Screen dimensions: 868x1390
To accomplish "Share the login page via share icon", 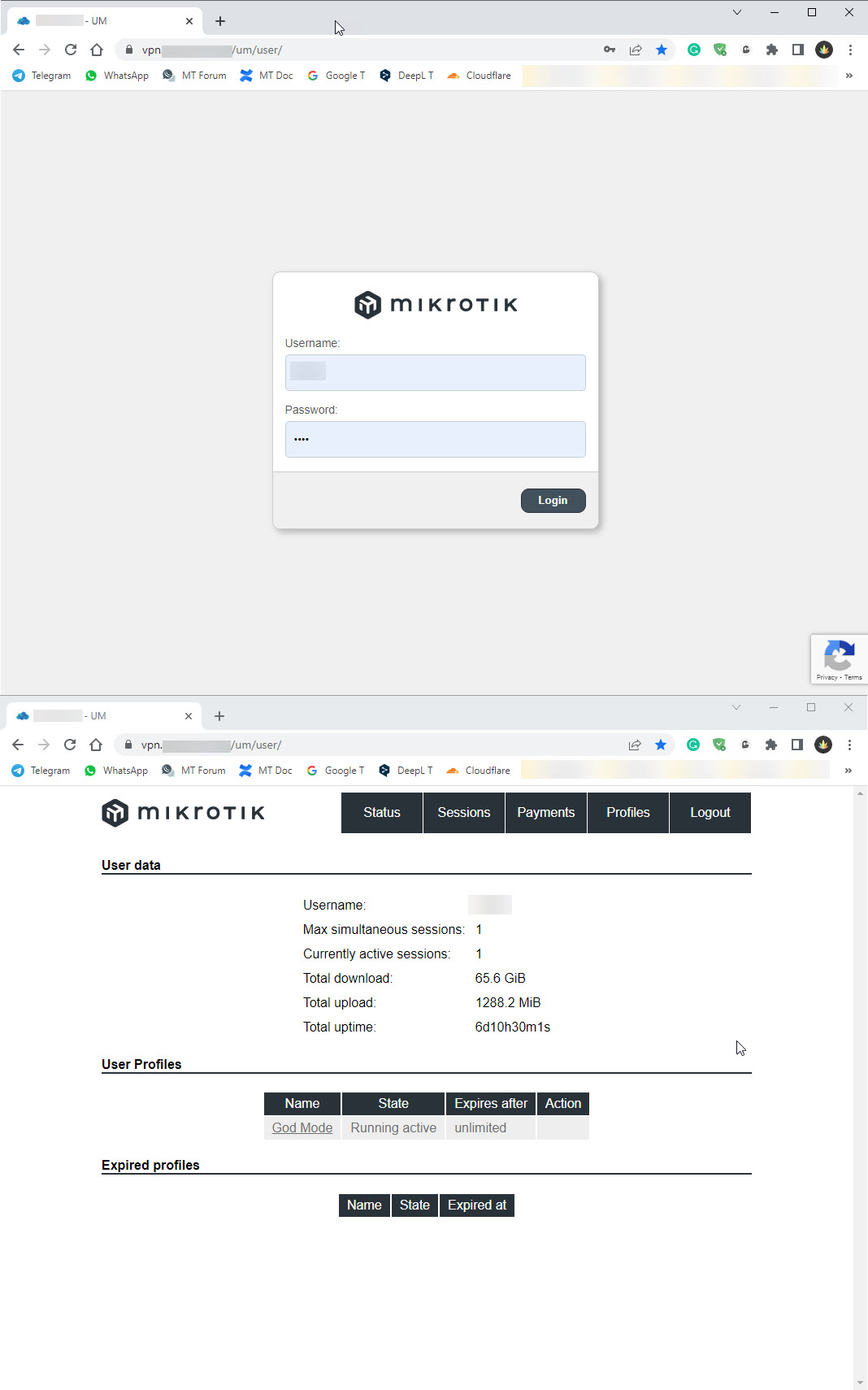I will tap(636, 50).
